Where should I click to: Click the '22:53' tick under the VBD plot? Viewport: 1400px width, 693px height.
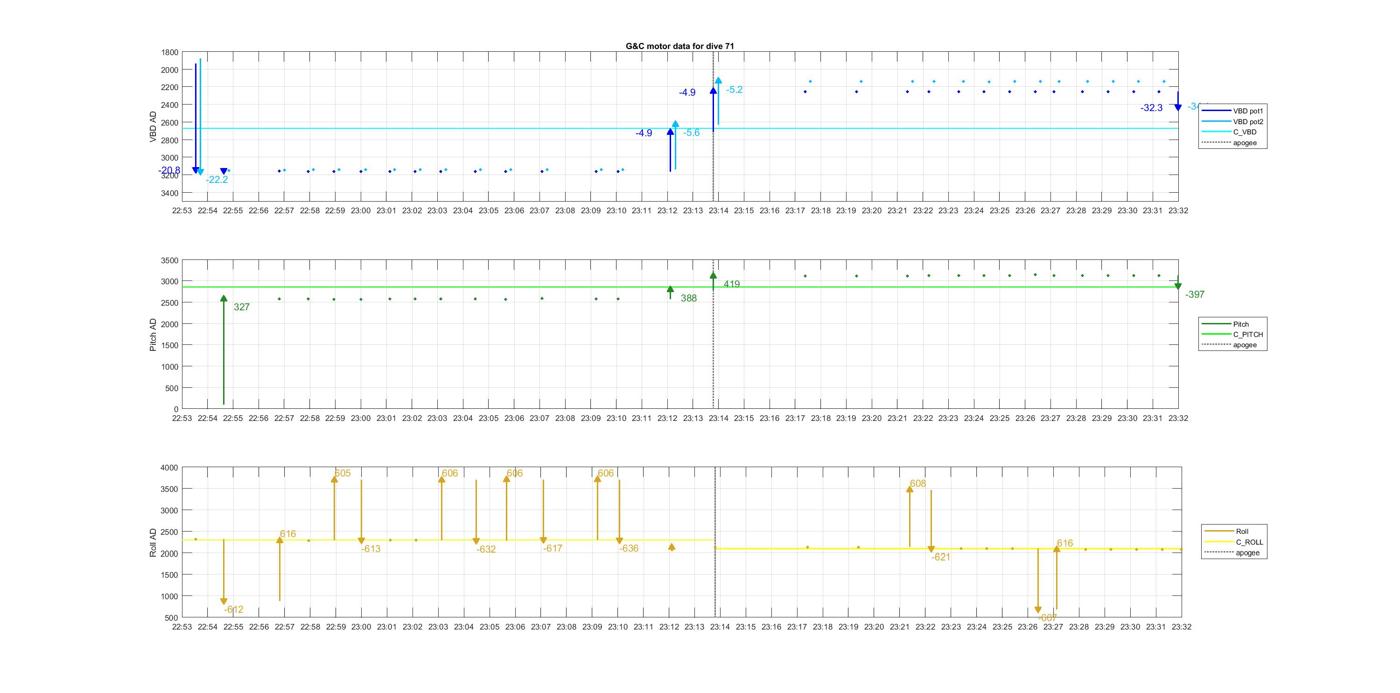point(181,211)
